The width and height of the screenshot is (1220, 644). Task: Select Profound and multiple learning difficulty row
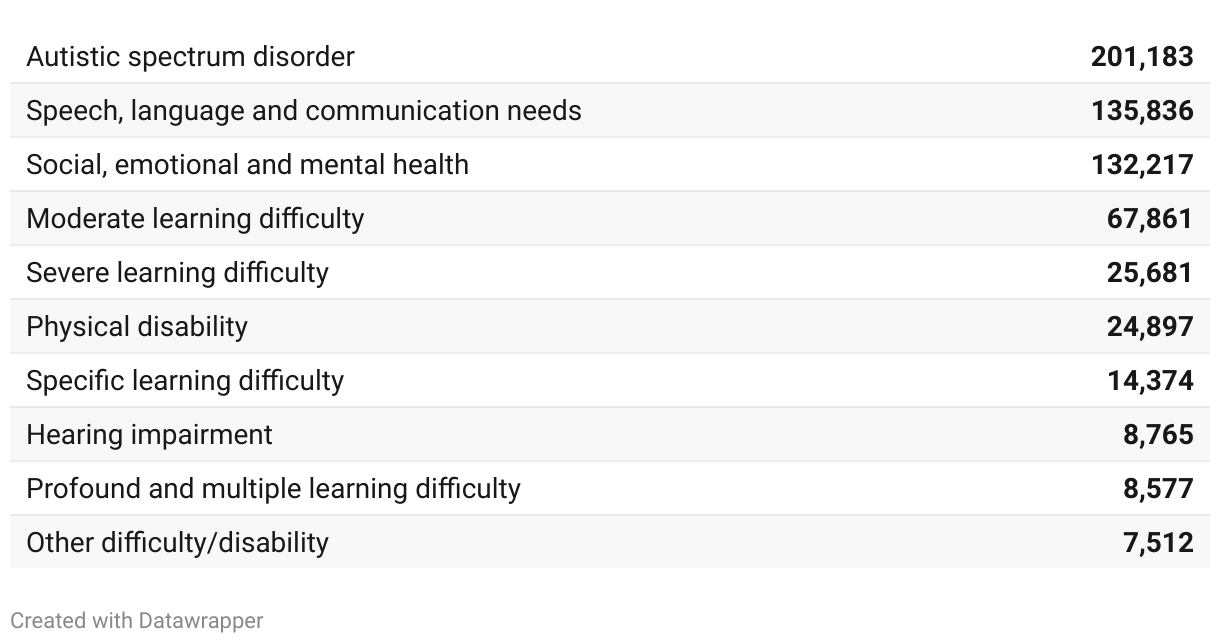[x=610, y=488]
